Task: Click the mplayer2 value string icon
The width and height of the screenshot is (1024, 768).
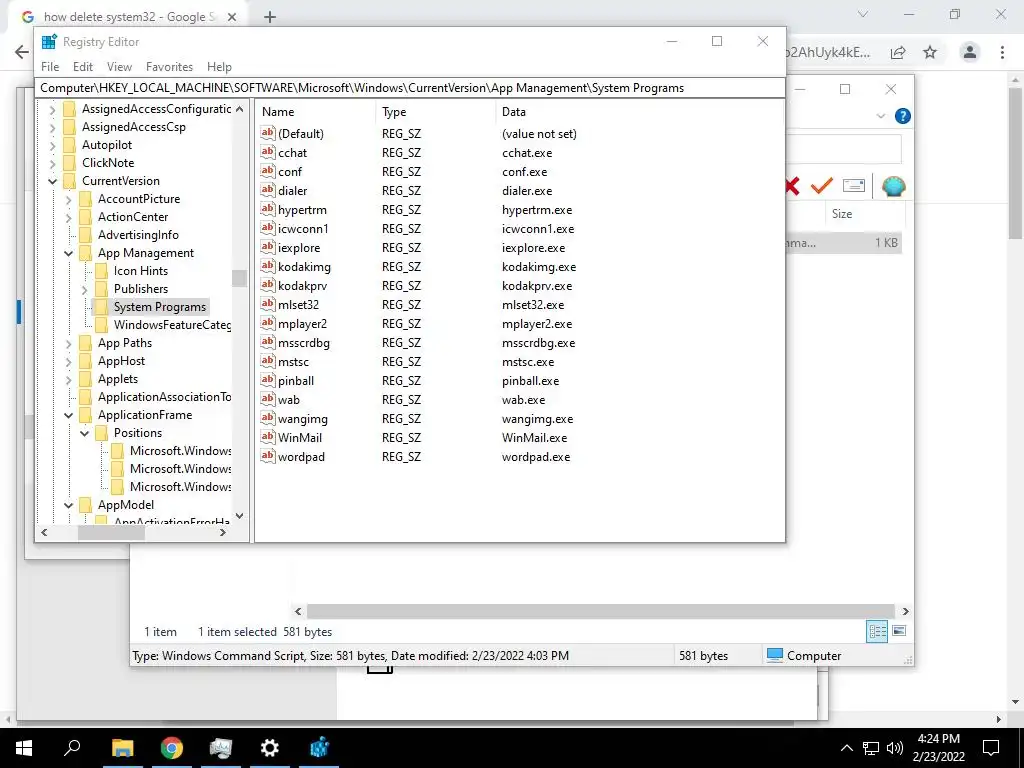Action: [x=268, y=323]
